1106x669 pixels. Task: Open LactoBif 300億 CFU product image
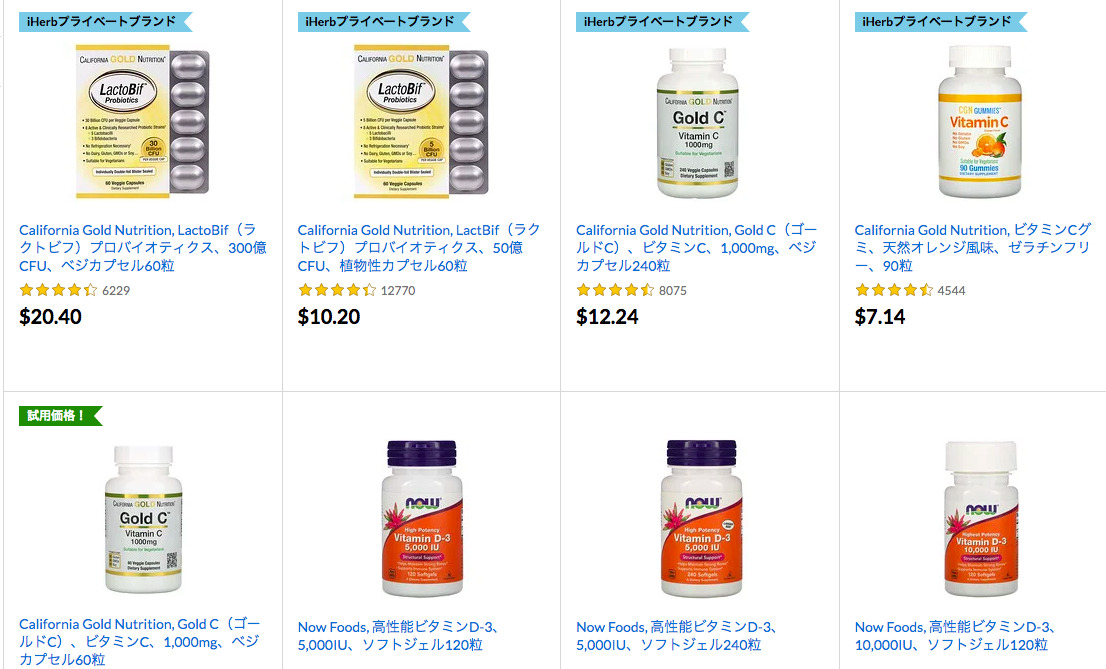pyautogui.click(x=142, y=121)
